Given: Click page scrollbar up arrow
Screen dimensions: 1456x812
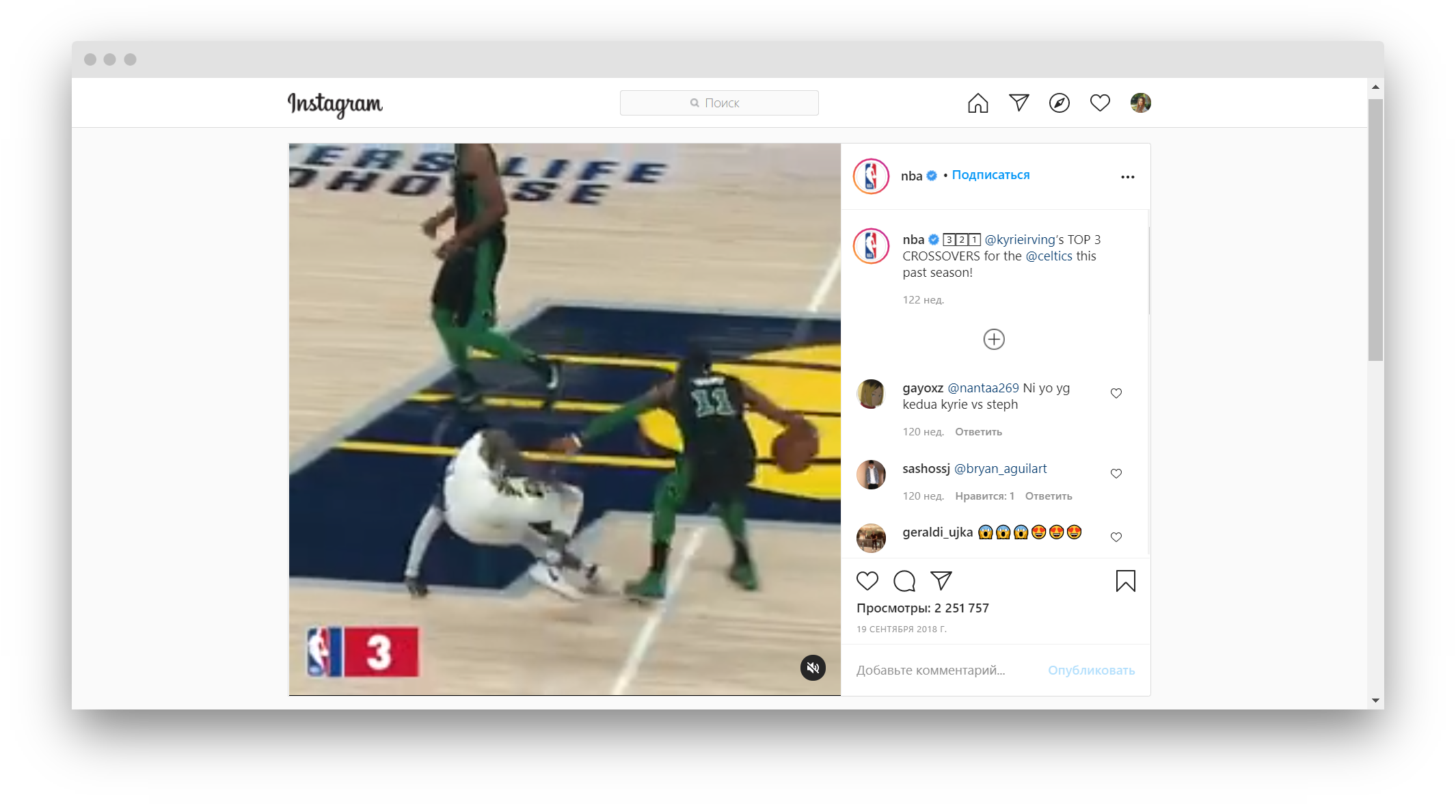Looking at the screenshot, I should [1375, 87].
